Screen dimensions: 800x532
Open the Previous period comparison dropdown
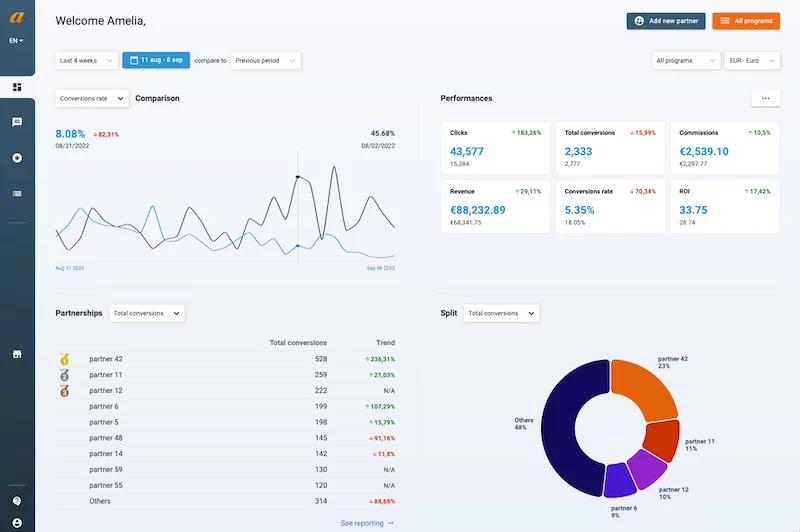265,61
